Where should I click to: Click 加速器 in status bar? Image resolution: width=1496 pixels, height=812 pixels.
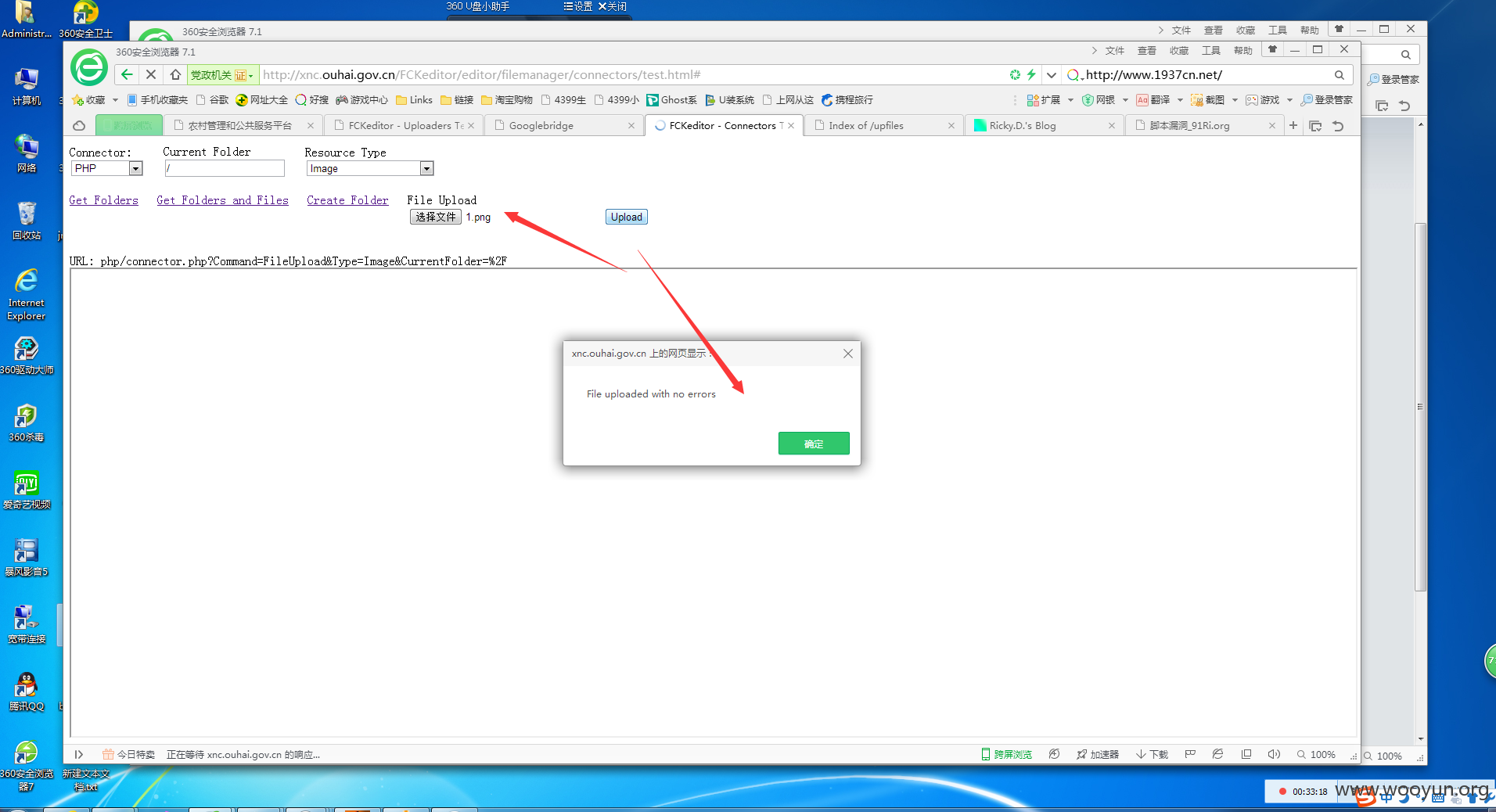1098,754
